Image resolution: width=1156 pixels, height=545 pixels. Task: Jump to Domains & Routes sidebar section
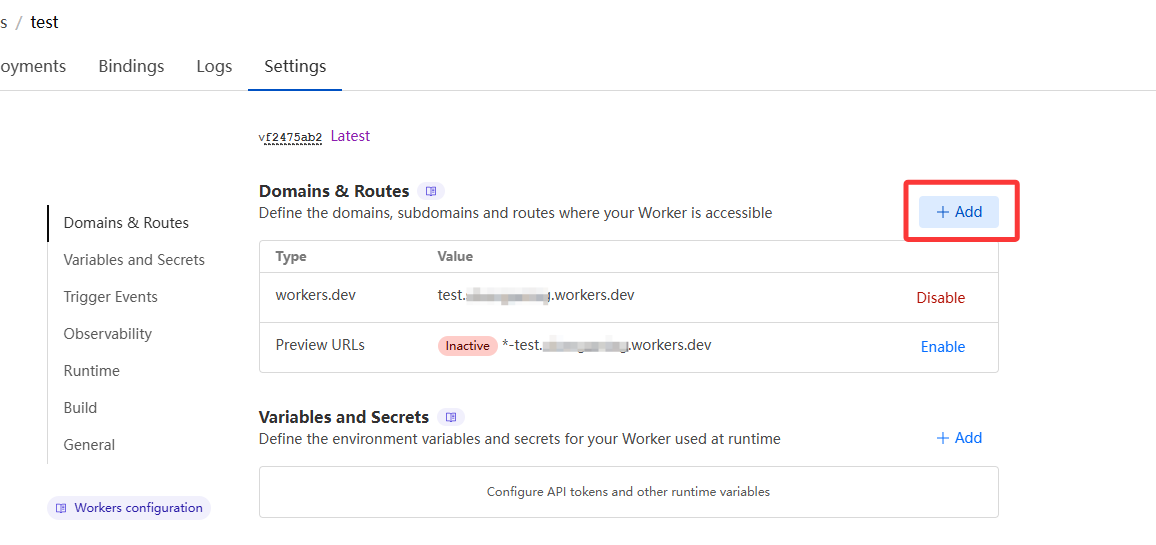click(126, 223)
